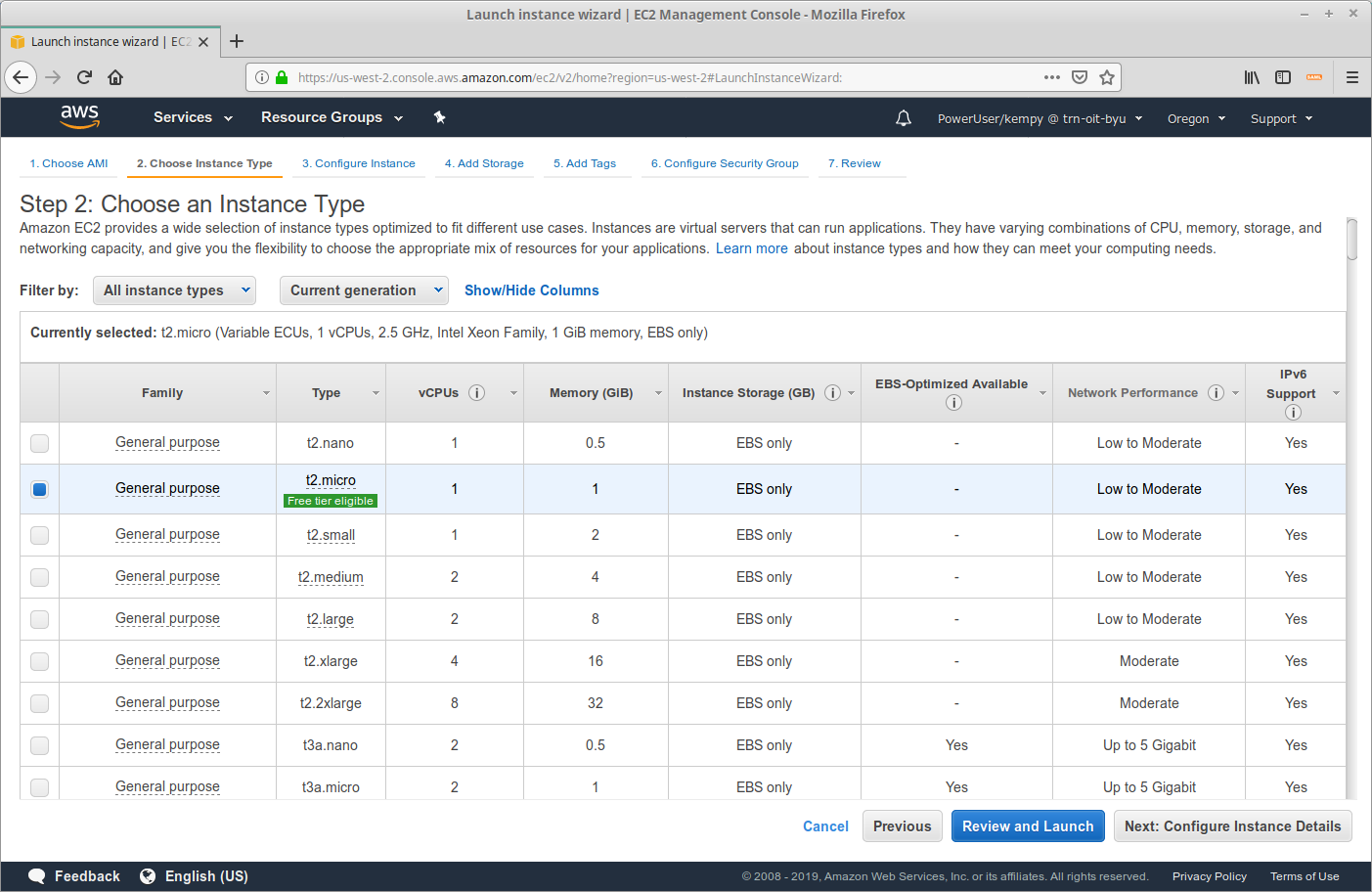1372x892 pixels.
Task: Select the t2.nano instance checkbox
Action: pyautogui.click(x=39, y=443)
